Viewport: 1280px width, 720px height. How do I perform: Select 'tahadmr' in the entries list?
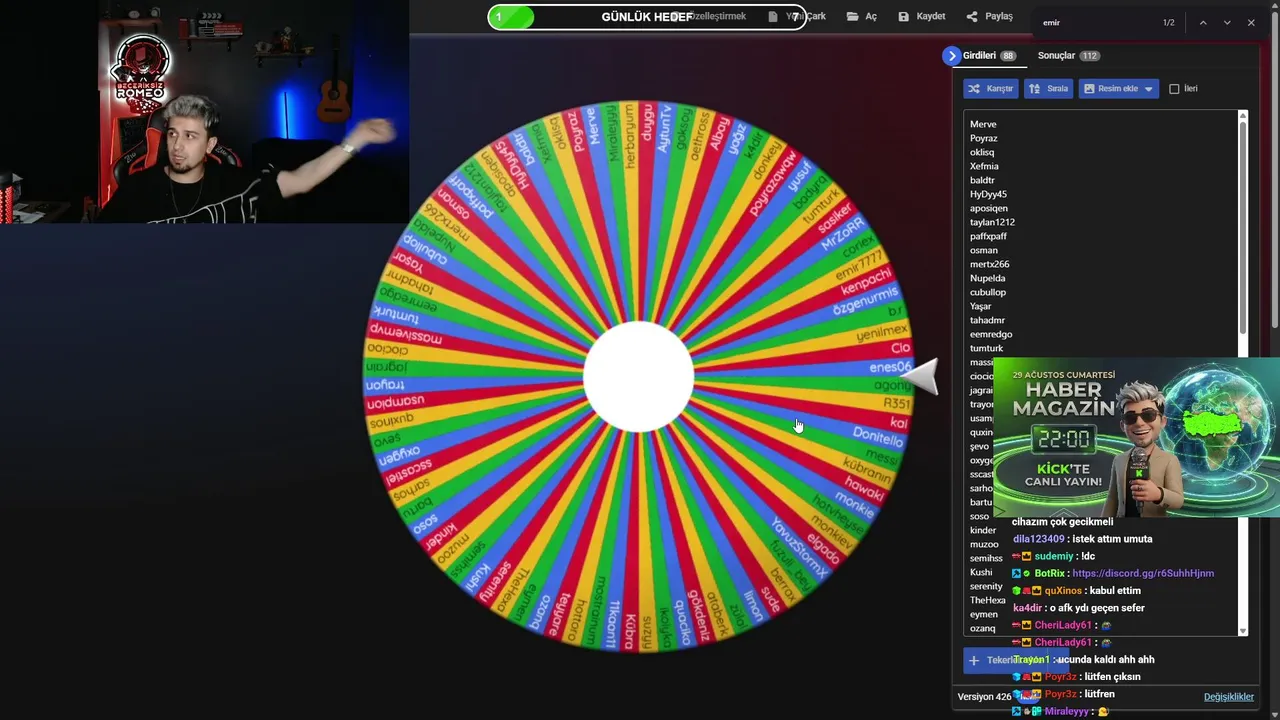point(987,321)
